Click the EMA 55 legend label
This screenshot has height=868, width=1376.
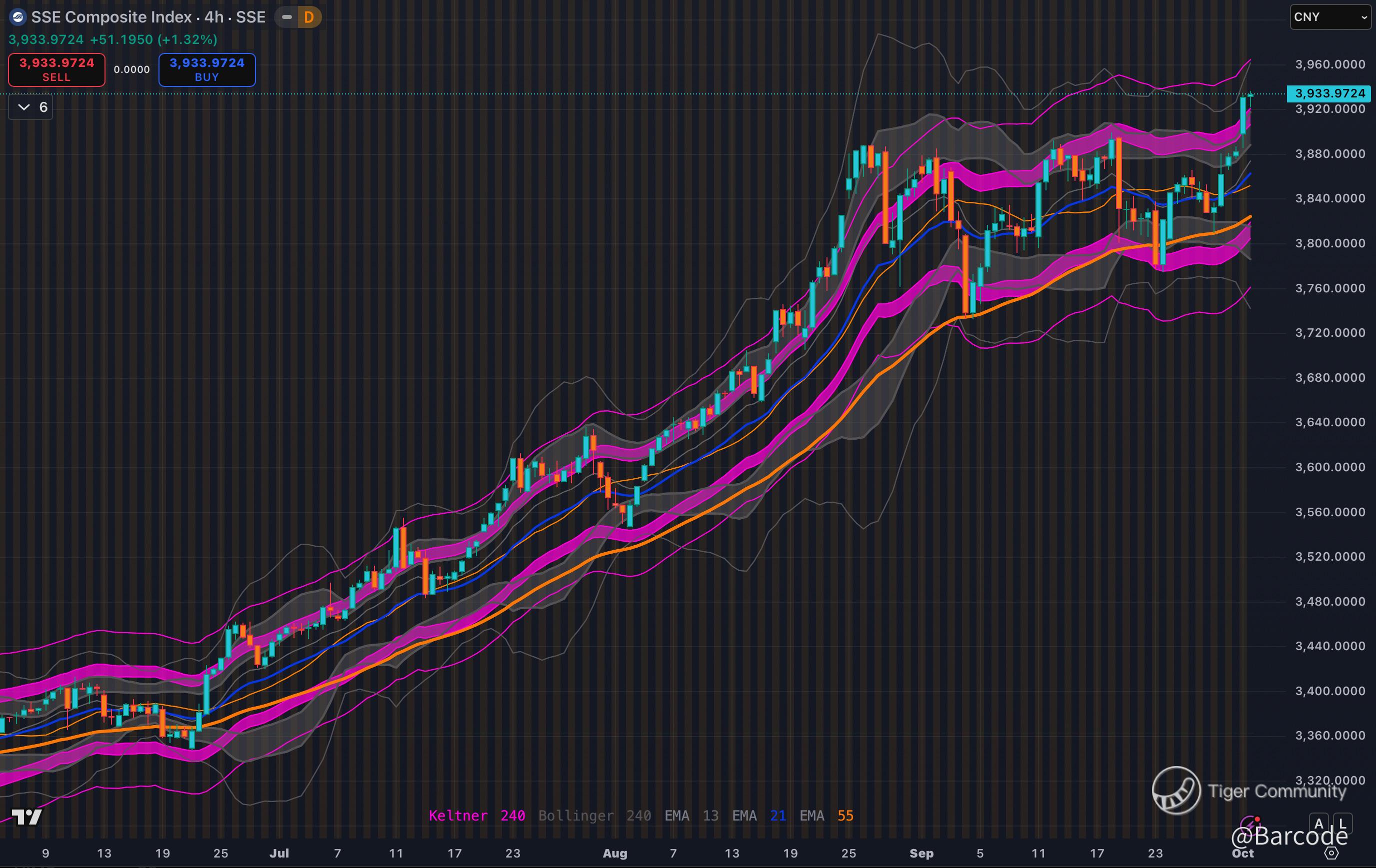826,816
